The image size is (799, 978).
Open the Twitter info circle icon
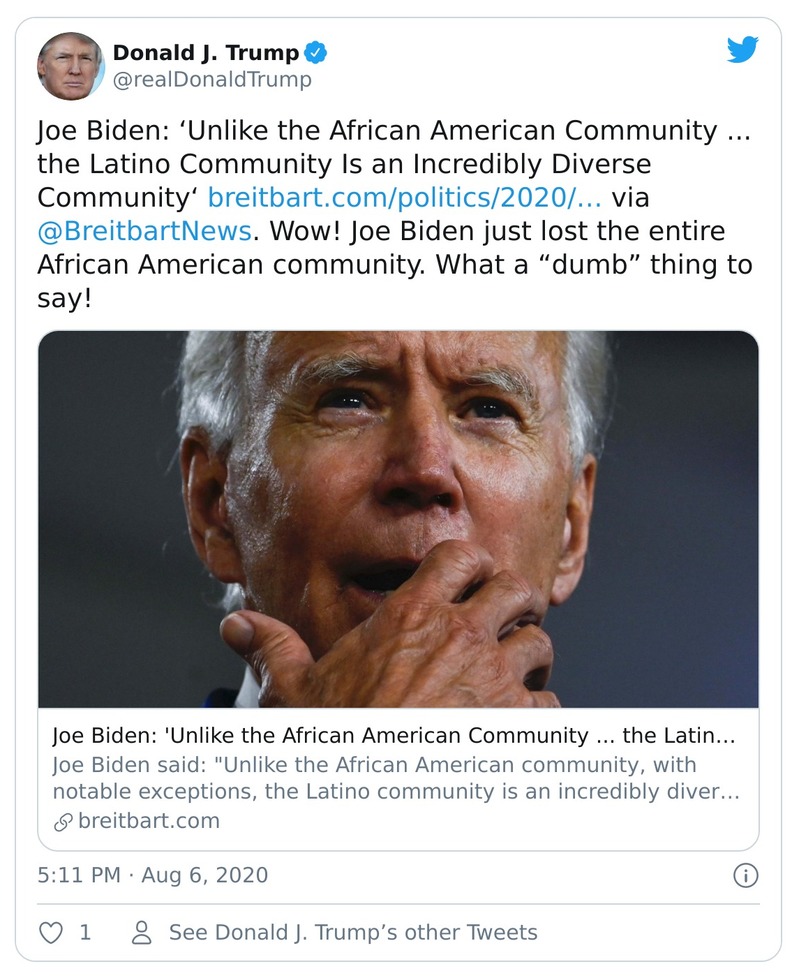coord(745,876)
